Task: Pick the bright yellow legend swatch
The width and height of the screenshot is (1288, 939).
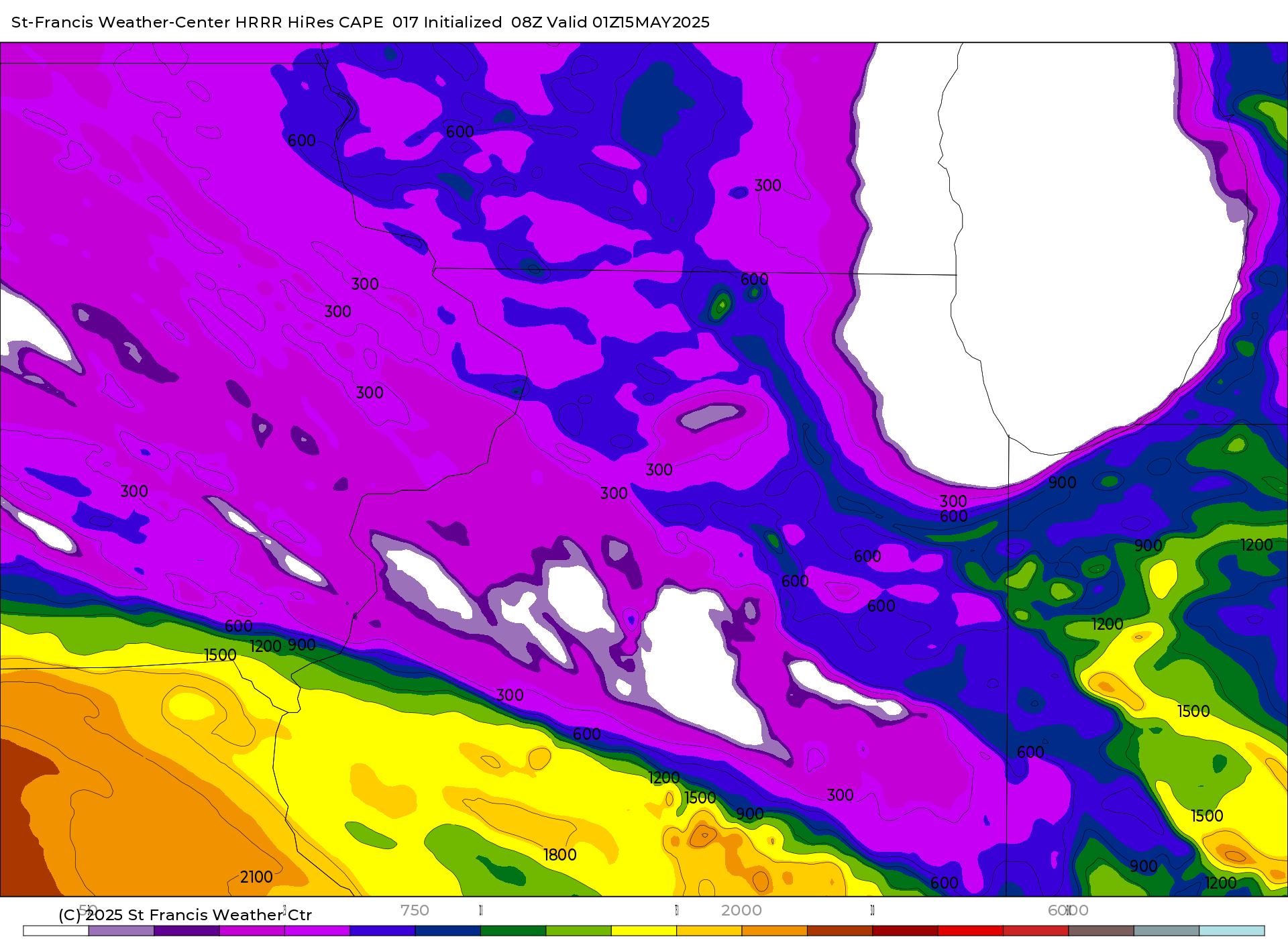Action: (x=644, y=931)
